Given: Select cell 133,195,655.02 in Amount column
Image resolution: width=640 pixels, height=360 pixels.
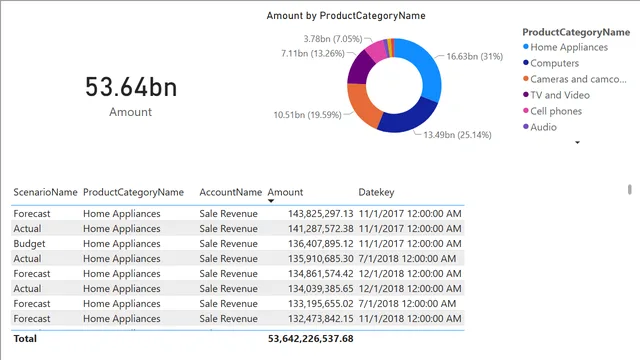Looking at the screenshot, I should pyautogui.click(x=320, y=304).
